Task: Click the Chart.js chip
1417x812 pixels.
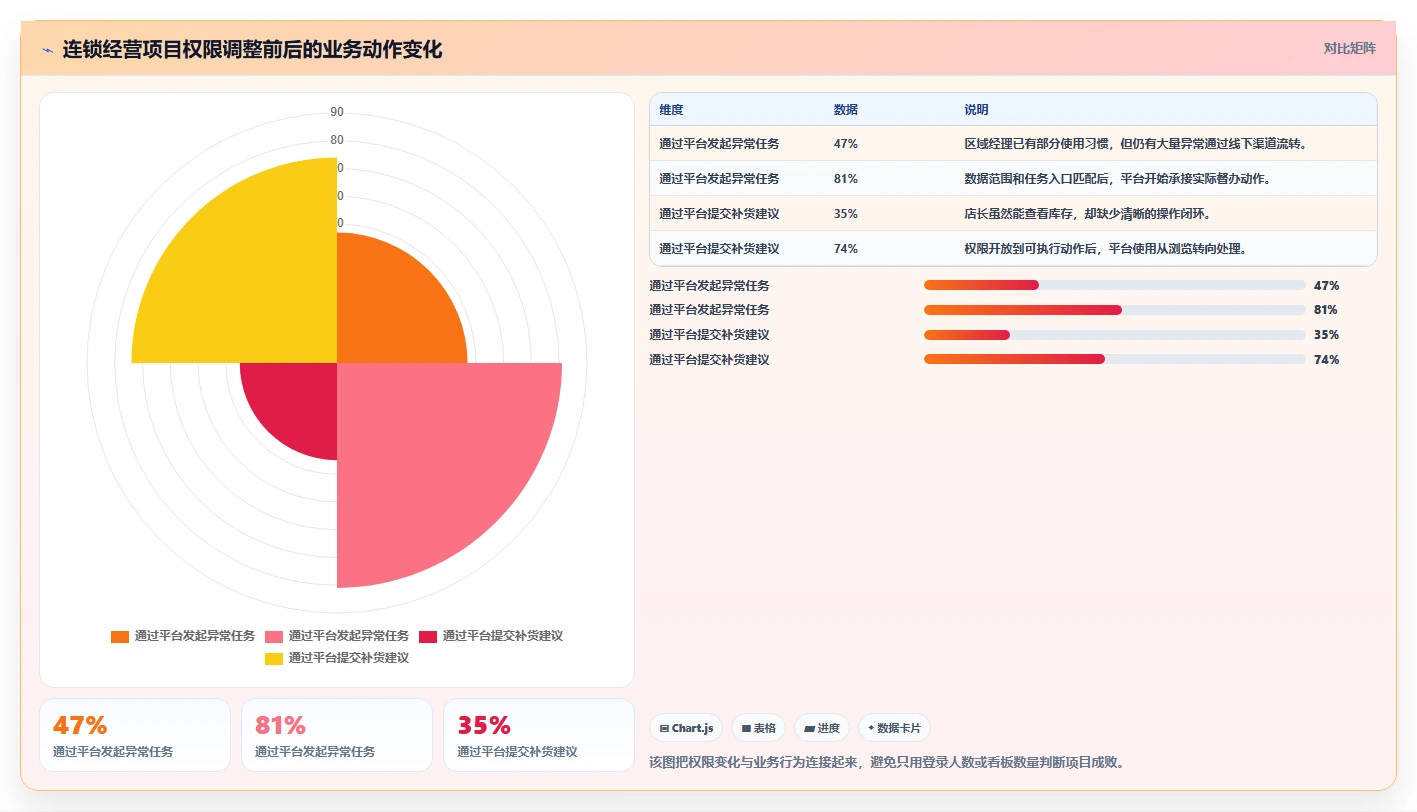Action: tap(686, 728)
